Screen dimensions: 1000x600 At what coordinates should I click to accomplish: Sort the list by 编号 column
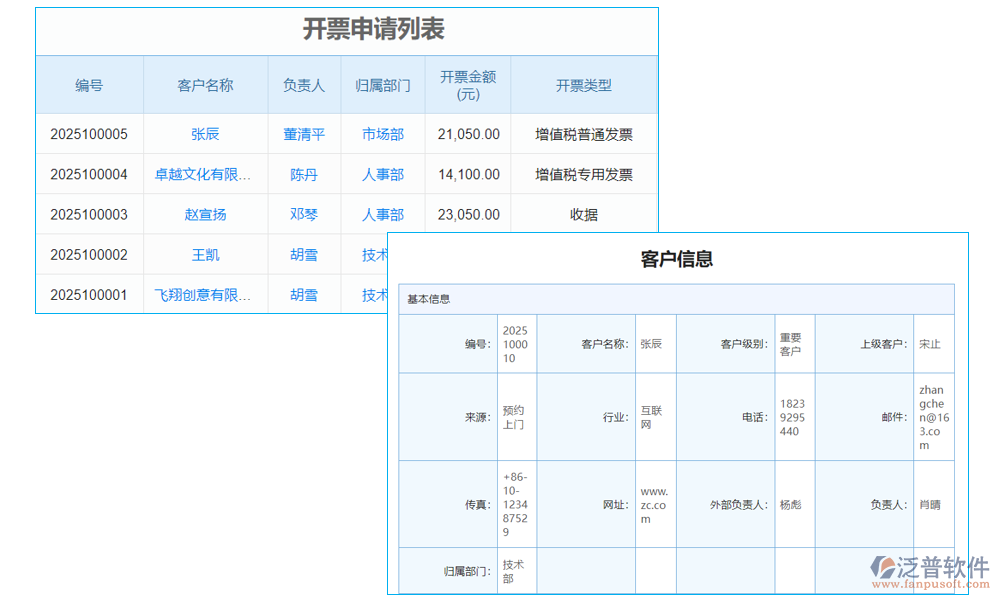point(89,85)
